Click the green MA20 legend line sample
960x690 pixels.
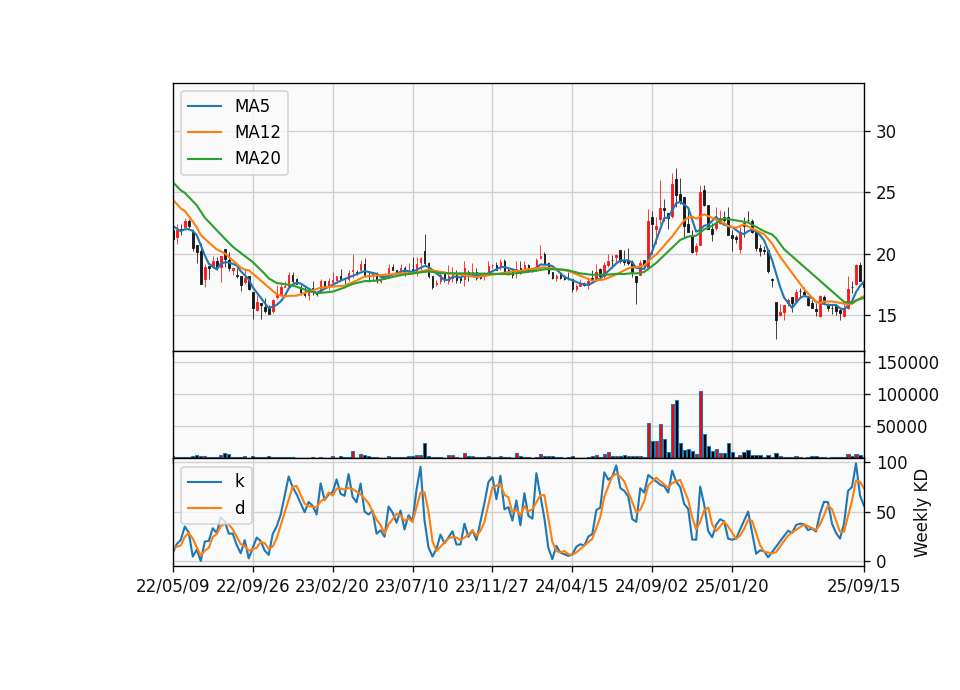click(204, 158)
